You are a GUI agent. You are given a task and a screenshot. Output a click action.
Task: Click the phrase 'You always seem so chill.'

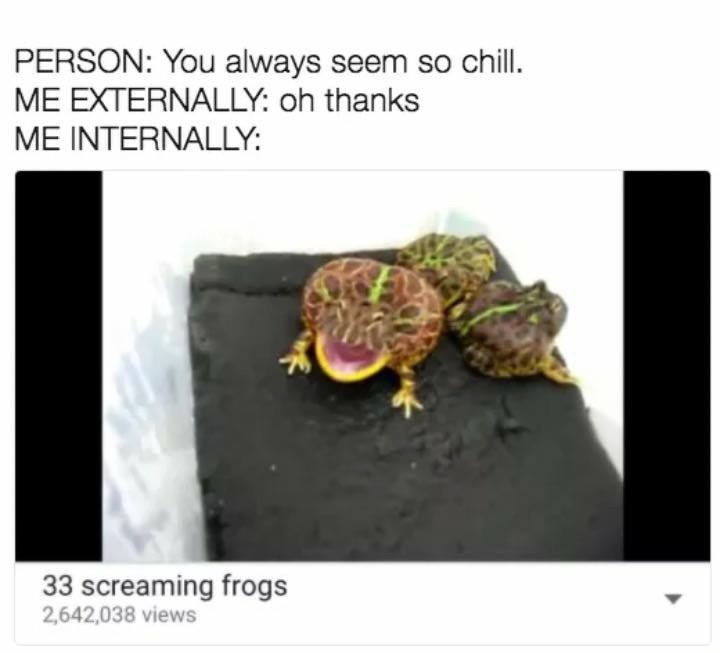343,62
